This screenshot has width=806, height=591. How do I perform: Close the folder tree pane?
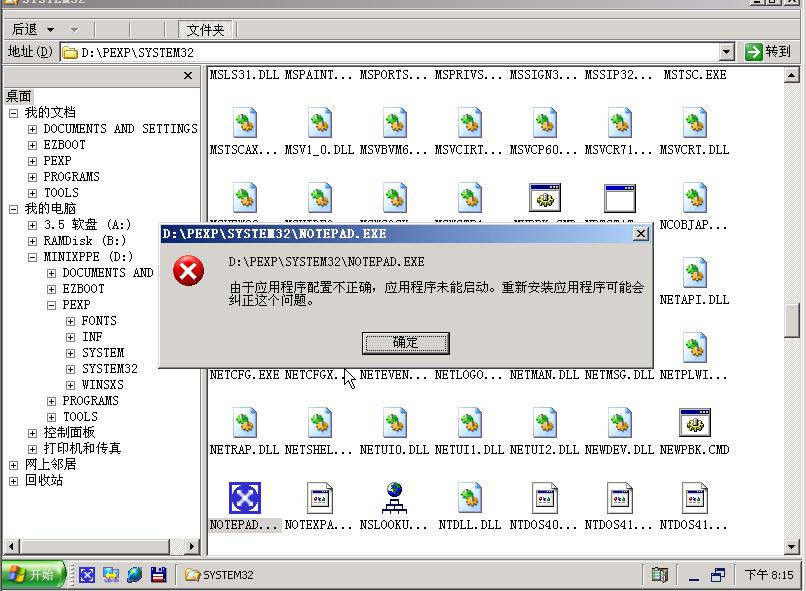tap(188, 76)
